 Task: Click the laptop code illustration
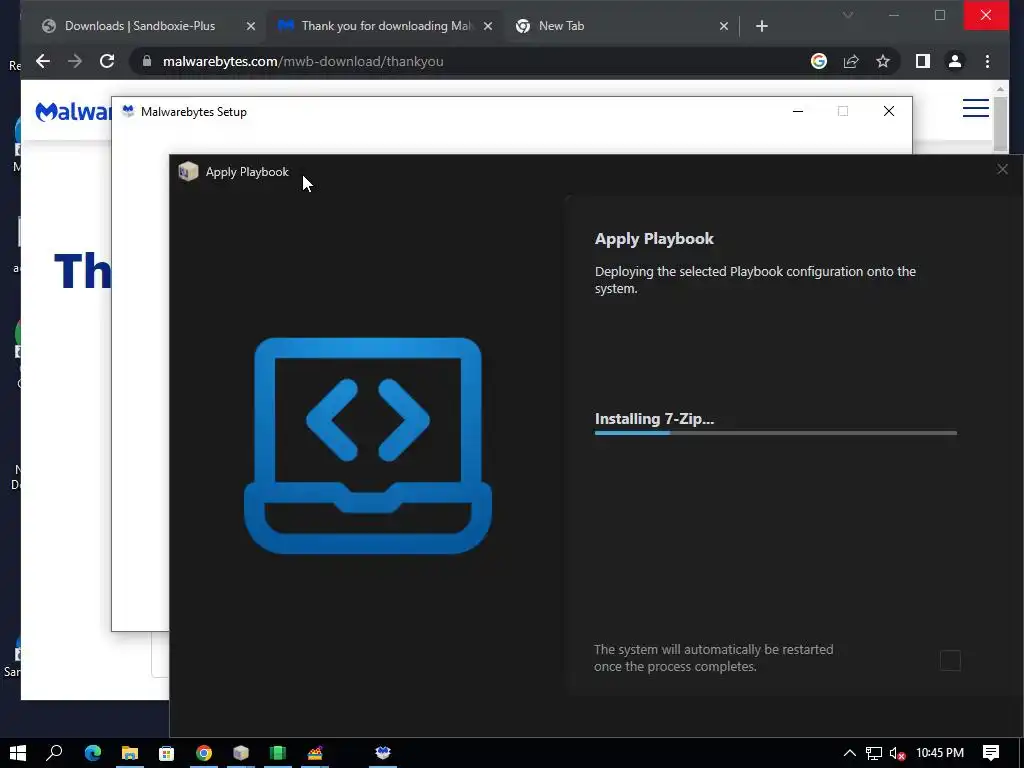pos(368,445)
